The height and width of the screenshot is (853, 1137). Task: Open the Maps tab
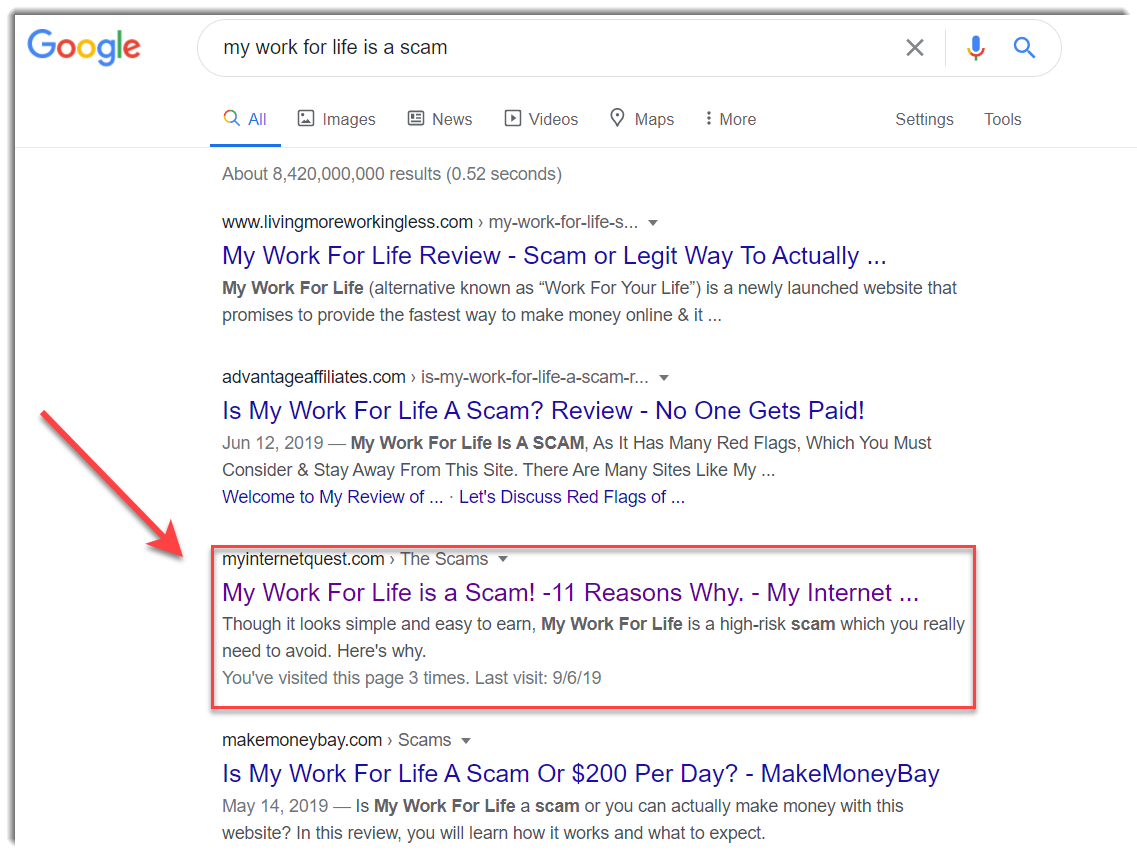click(642, 119)
